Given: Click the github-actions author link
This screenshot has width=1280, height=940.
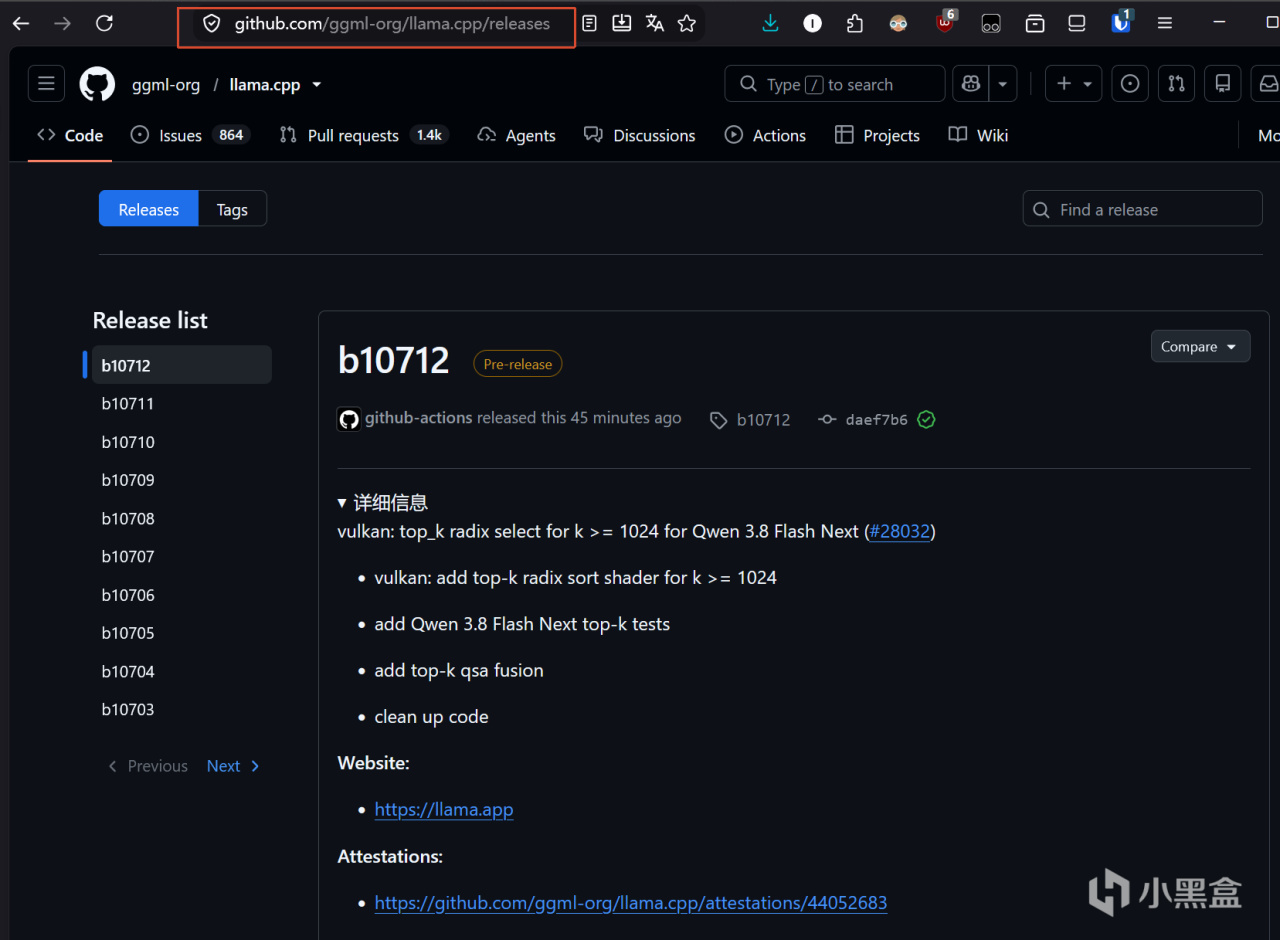Looking at the screenshot, I should click(418, 418).
